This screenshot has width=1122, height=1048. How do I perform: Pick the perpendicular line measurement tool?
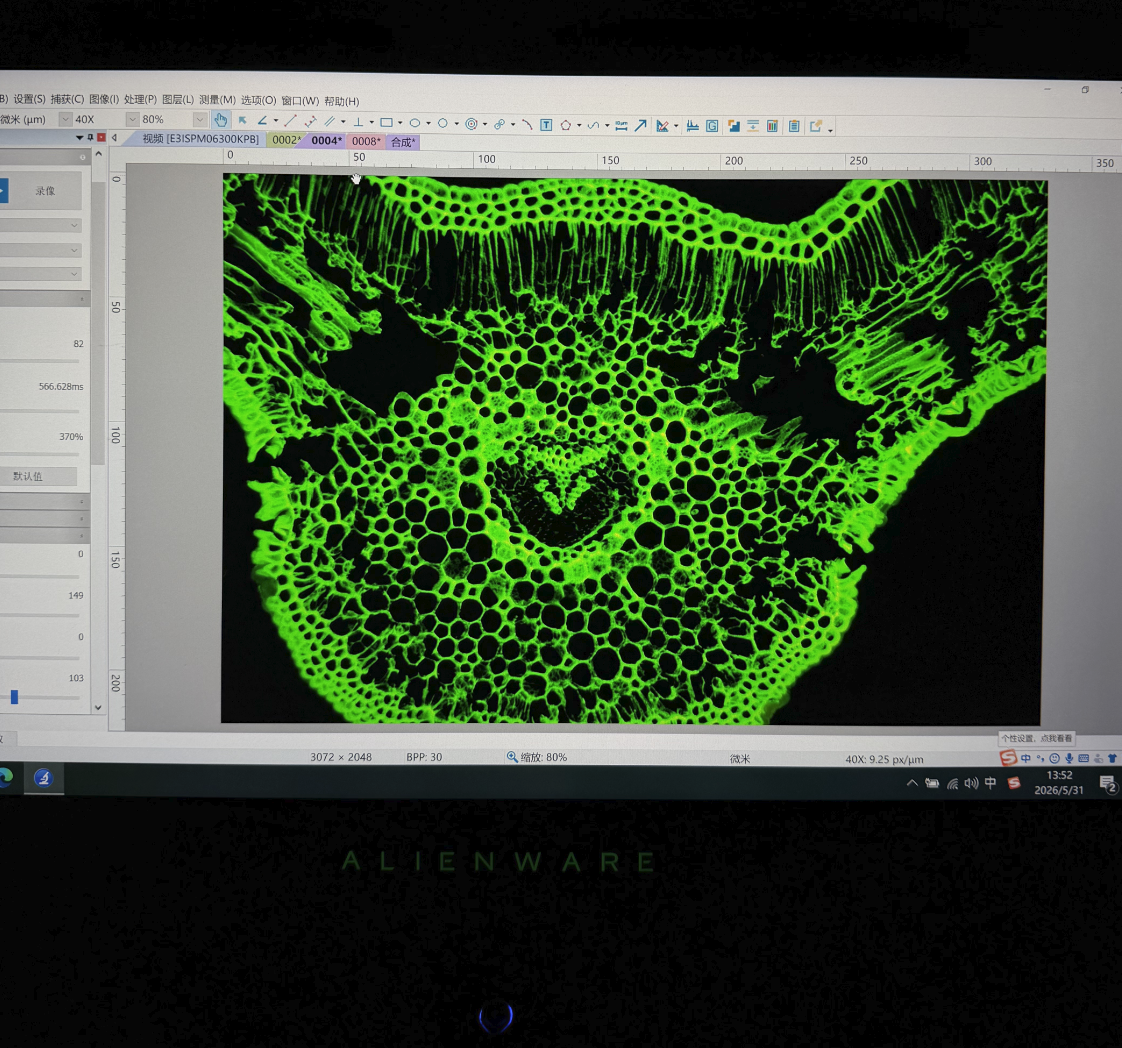358,122
